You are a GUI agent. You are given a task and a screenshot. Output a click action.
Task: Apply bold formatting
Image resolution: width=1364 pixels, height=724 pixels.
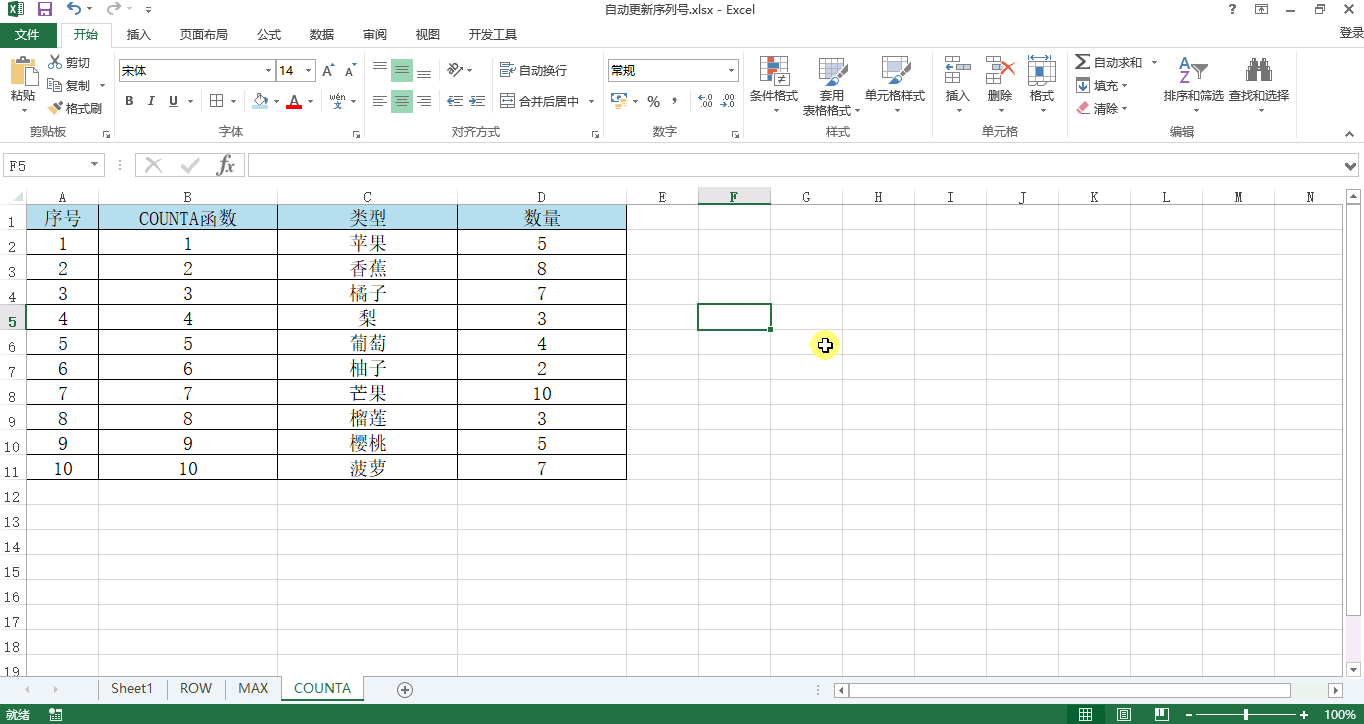(128, 101)
